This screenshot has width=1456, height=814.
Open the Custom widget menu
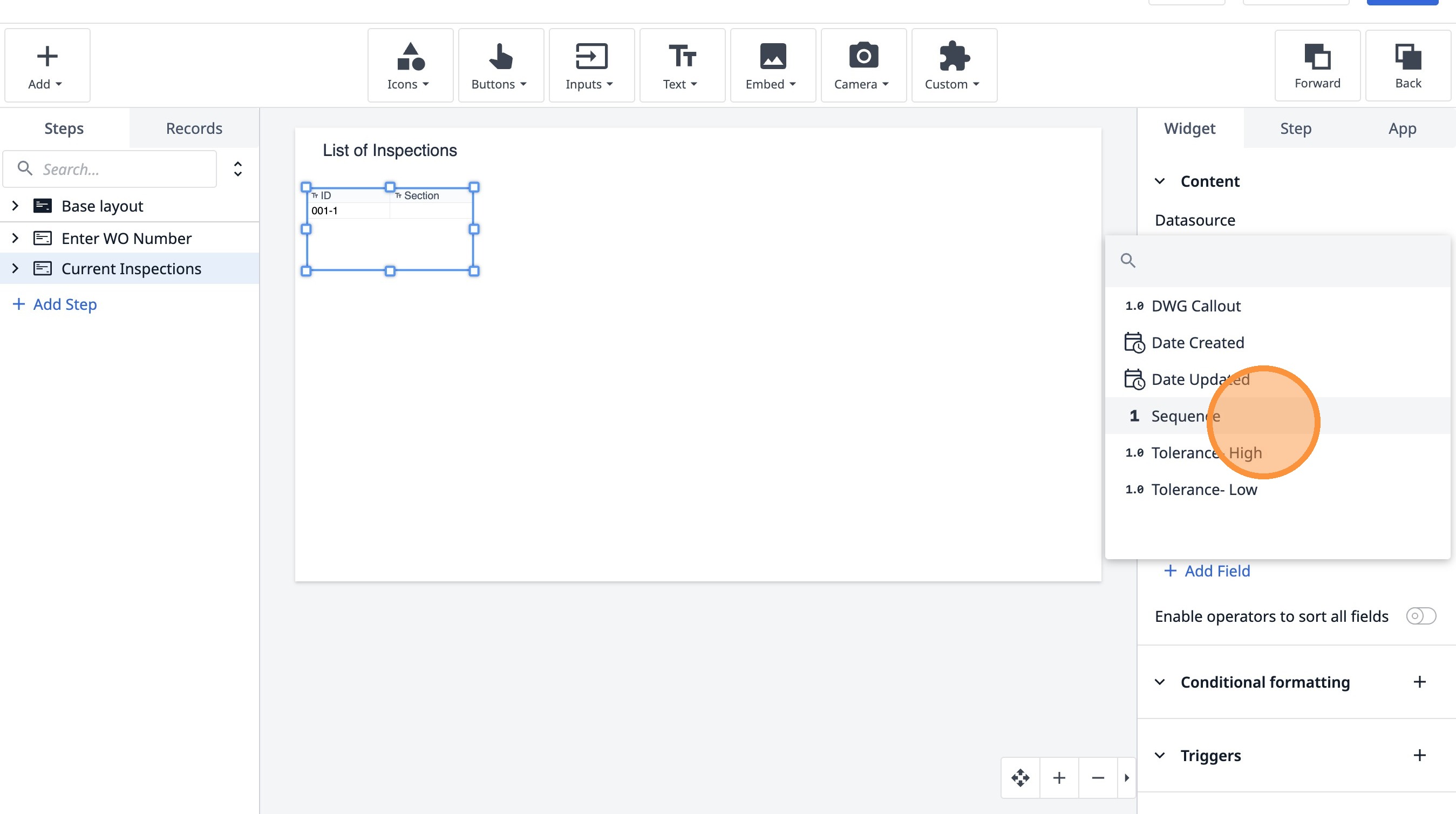coord(954,65)
